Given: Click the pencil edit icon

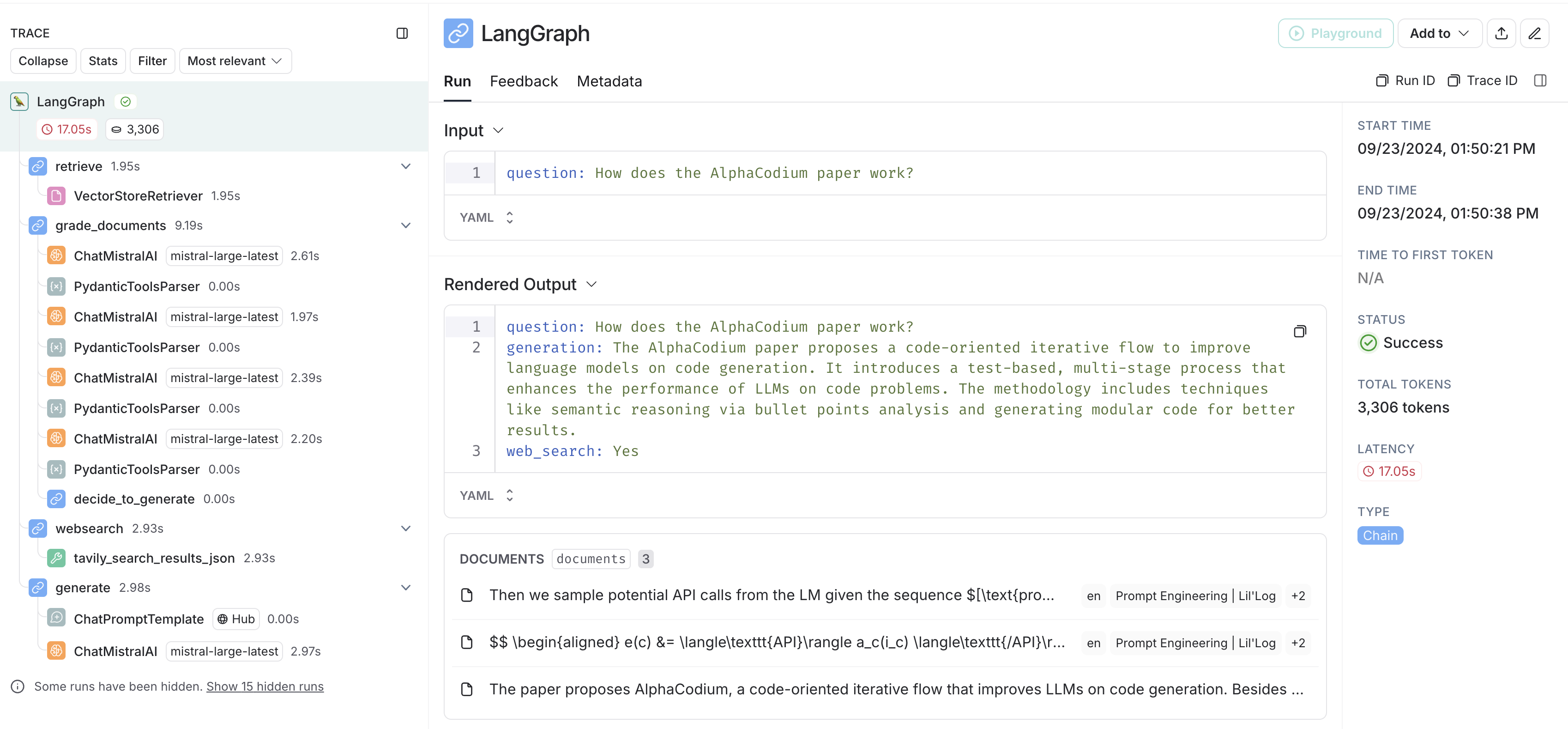Looking at the screenshot, I should pyautogui.click(x=1534, y=34).
